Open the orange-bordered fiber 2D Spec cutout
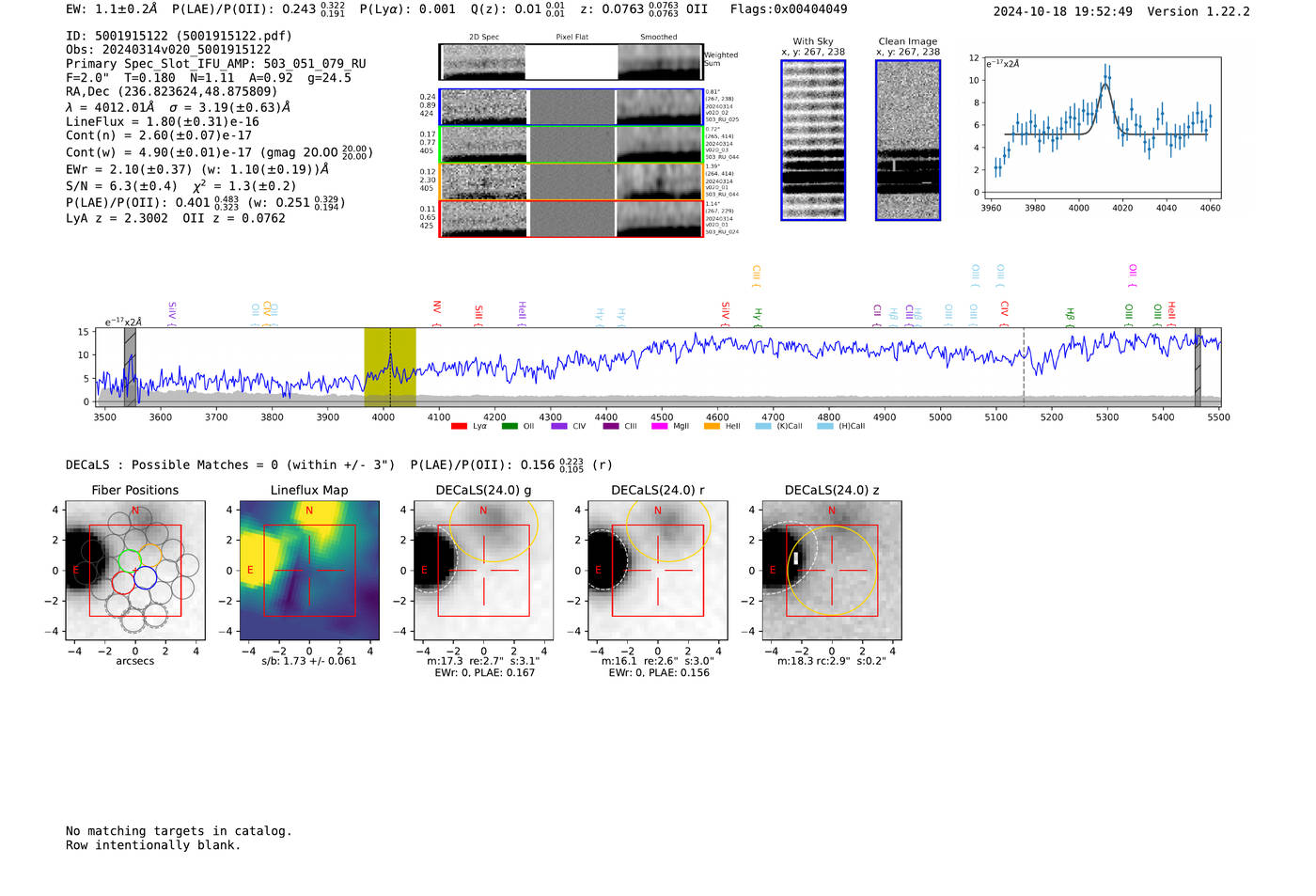This screenshot has width=1316, height=896. pyautogui.click(x=484, y=181)
